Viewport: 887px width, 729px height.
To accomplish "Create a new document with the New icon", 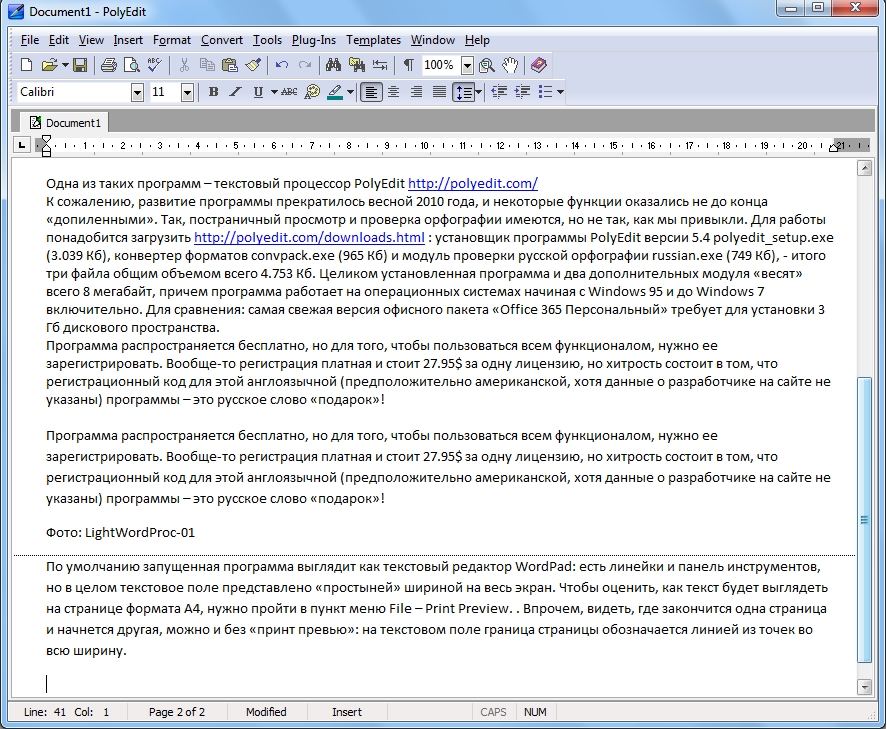I will click(26, 65).
